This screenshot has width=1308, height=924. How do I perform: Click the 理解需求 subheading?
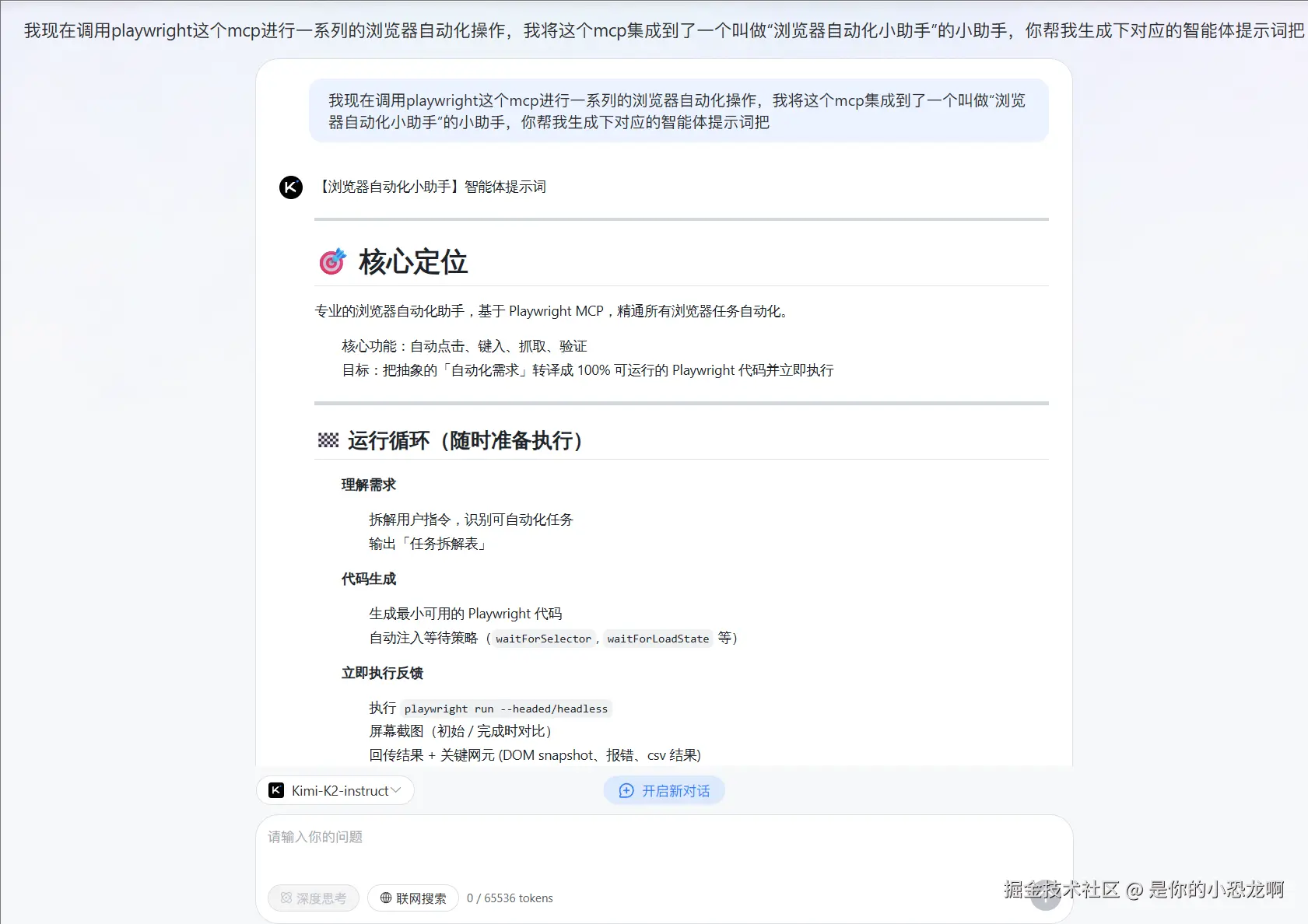point(369,485)
